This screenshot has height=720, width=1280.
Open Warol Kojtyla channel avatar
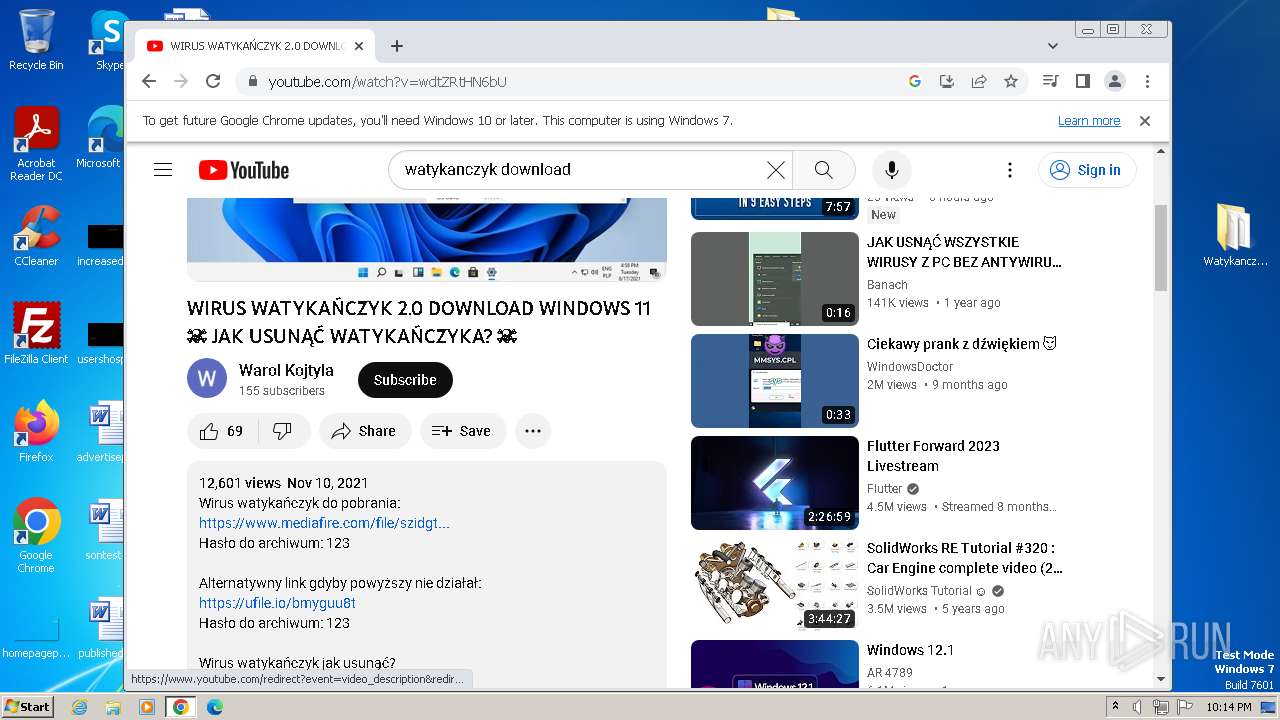[207, 379]
